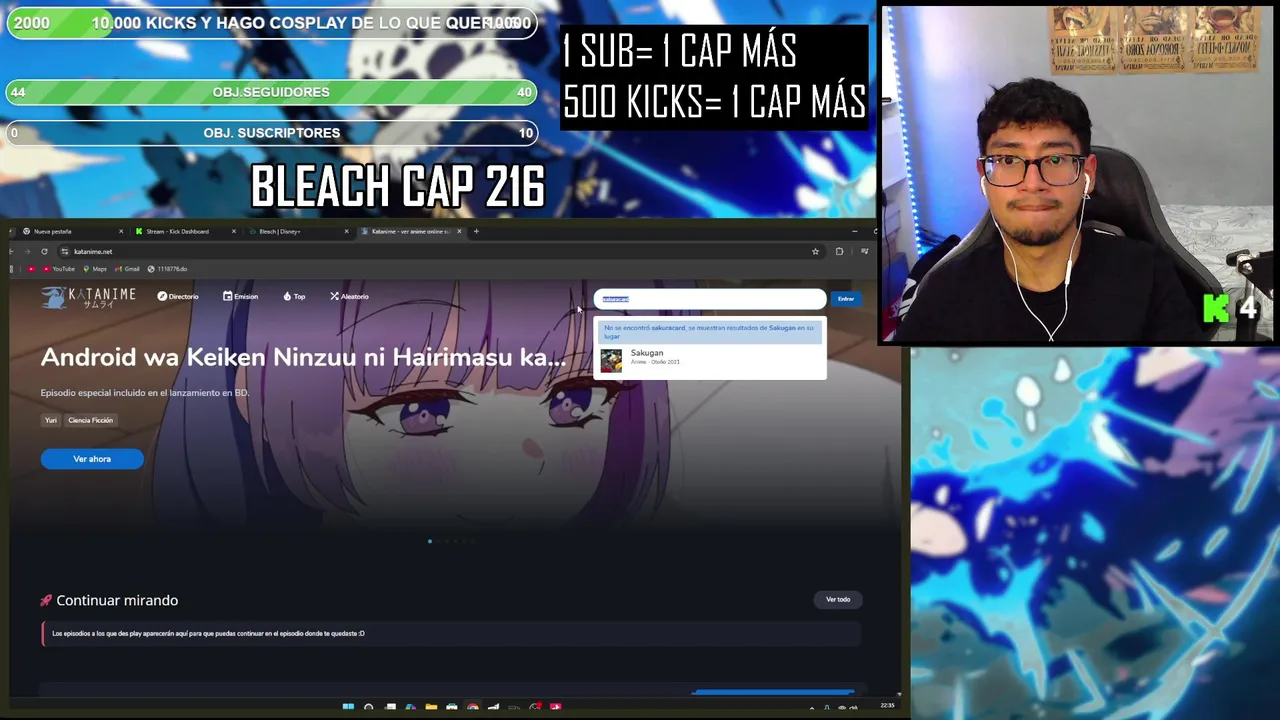Open the Emisión menu item
This screenshot has height=720, width=1280.
(240, 297)
